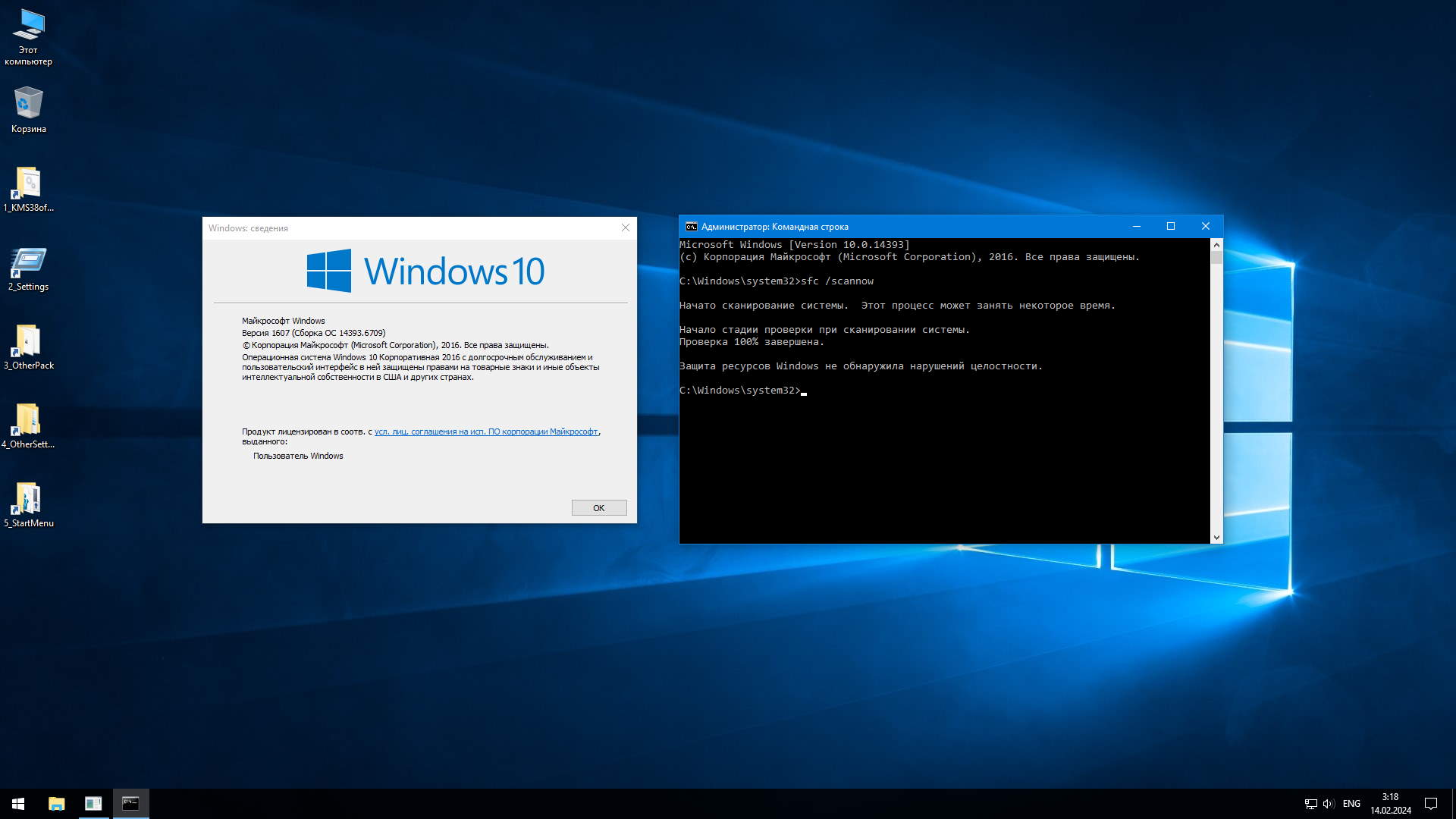Viewport: 1456px width, 819px height.
Task: Open the command prompt title bar system icon
Action: pyautogui.click(x=691, y=227)
